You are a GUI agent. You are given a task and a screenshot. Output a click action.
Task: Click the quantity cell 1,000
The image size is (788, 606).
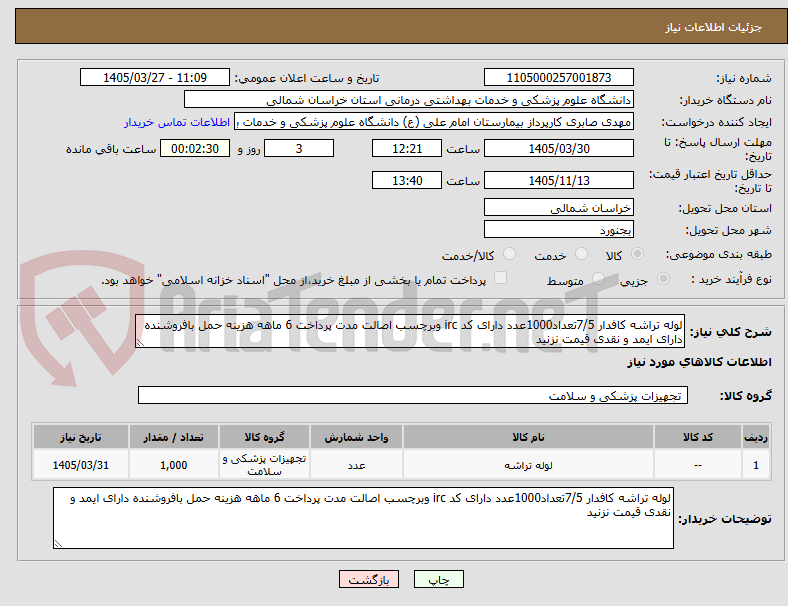(173, 465)
